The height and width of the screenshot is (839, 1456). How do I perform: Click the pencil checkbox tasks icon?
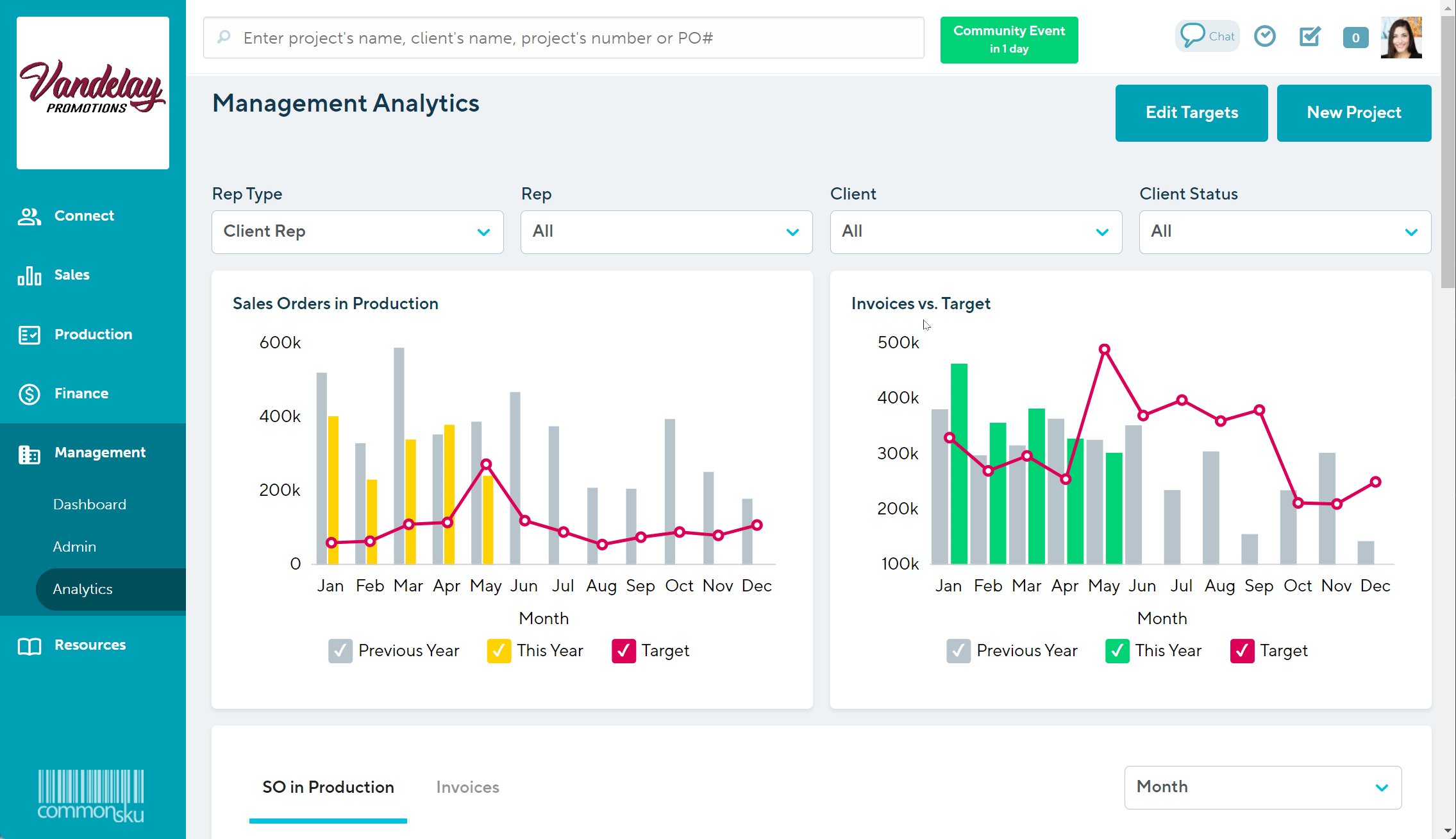[x=1310, y=36]
